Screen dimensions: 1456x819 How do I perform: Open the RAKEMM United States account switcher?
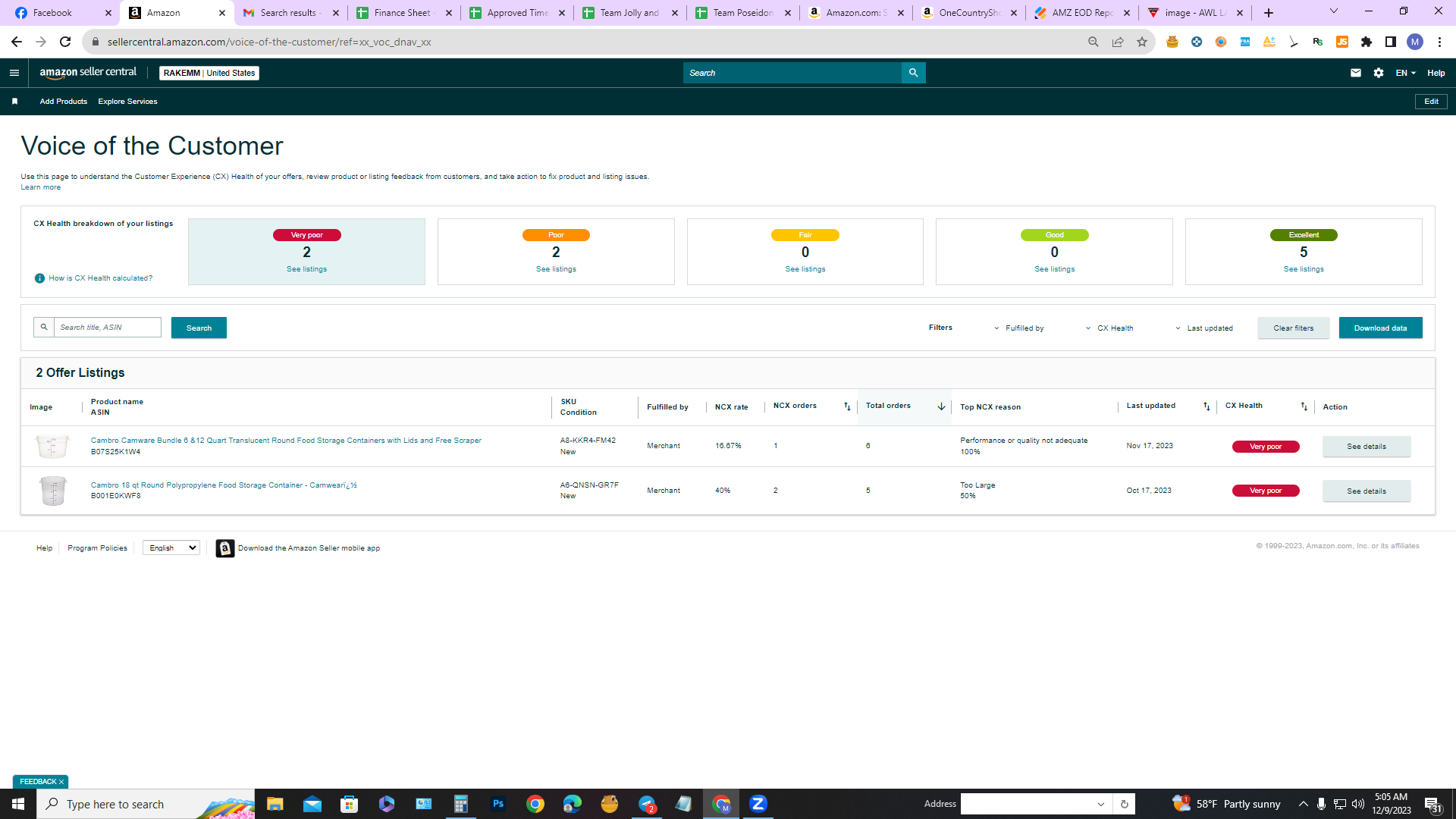209,73
